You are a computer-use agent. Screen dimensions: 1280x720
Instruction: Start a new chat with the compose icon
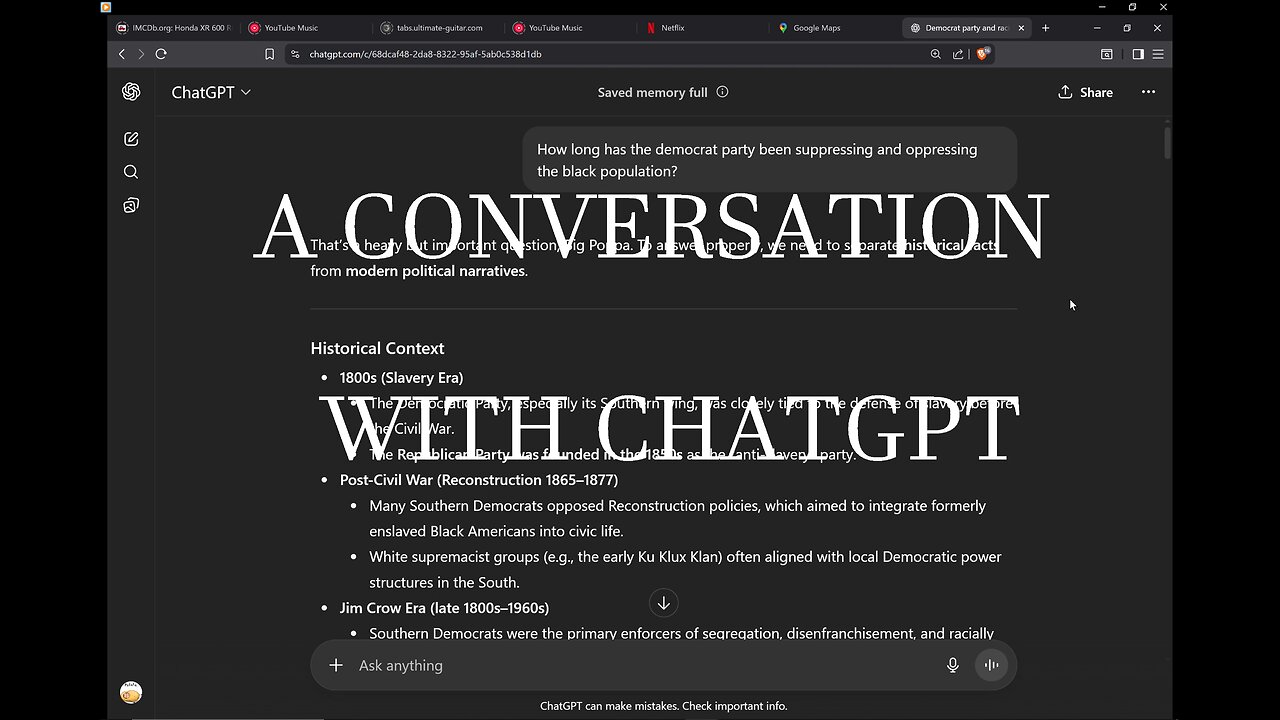point(131,139)
